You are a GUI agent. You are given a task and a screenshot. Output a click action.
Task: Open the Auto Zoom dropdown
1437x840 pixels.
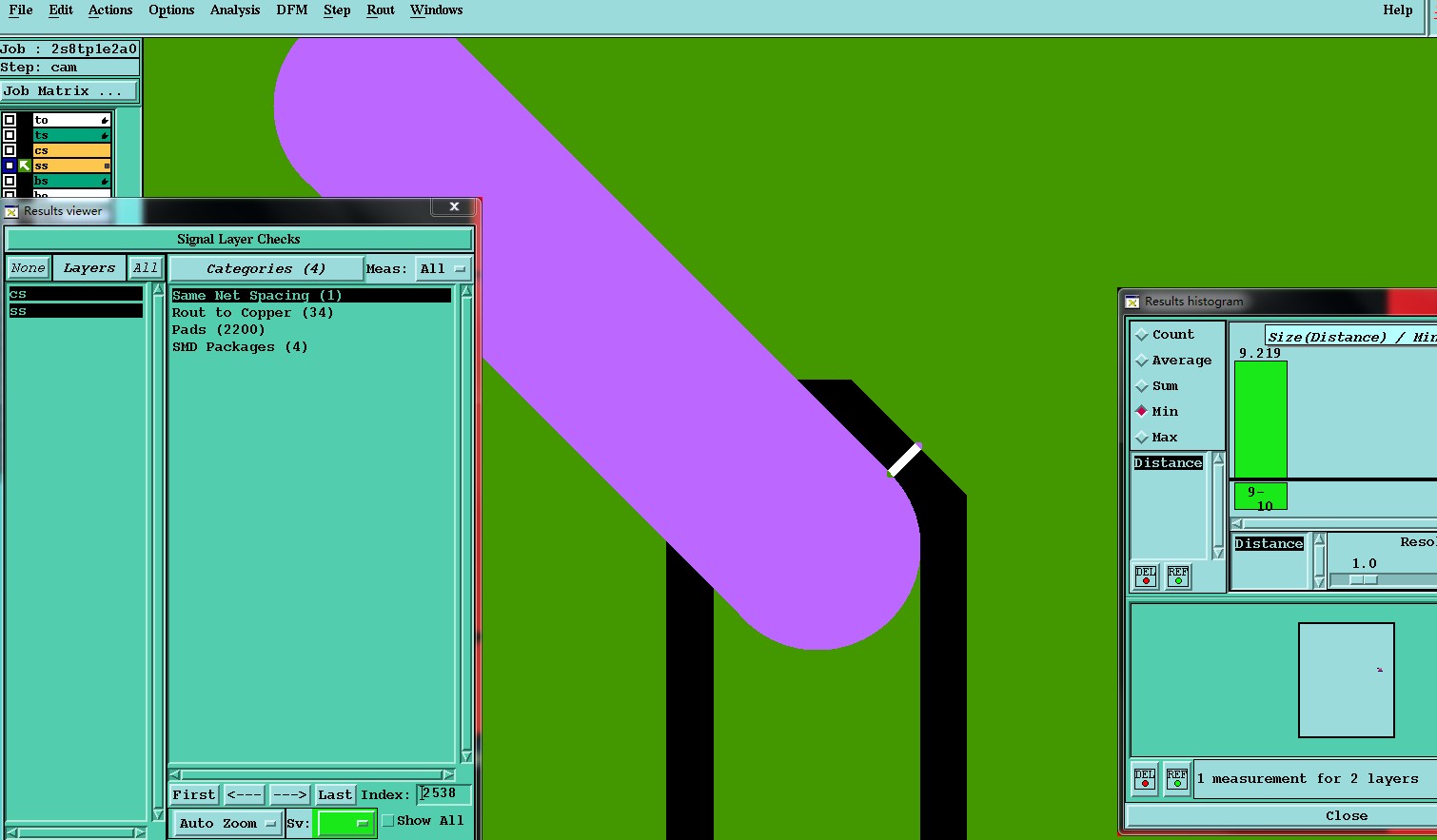(226, 824)
